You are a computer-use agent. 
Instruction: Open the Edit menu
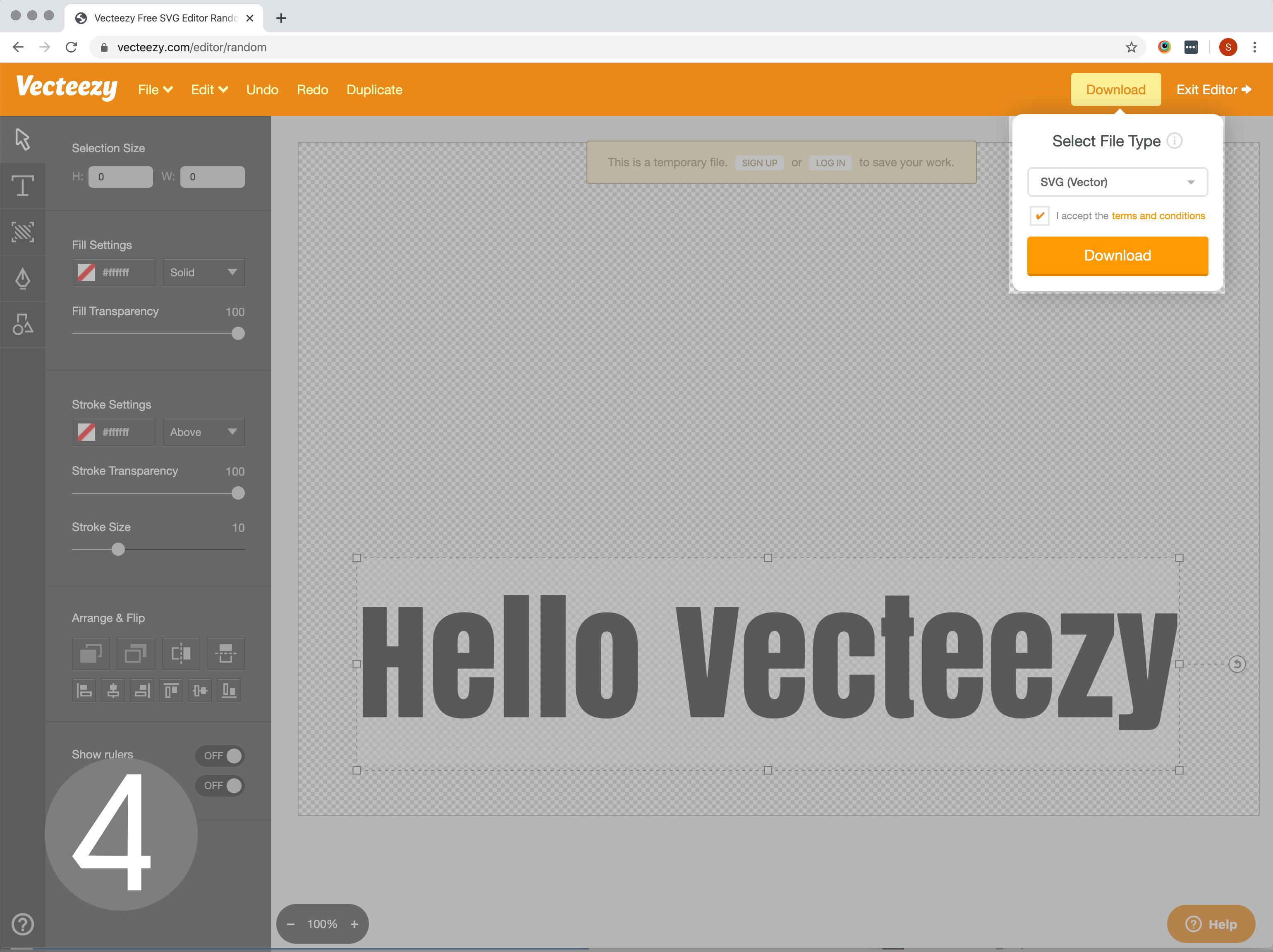tap(210, 90)
